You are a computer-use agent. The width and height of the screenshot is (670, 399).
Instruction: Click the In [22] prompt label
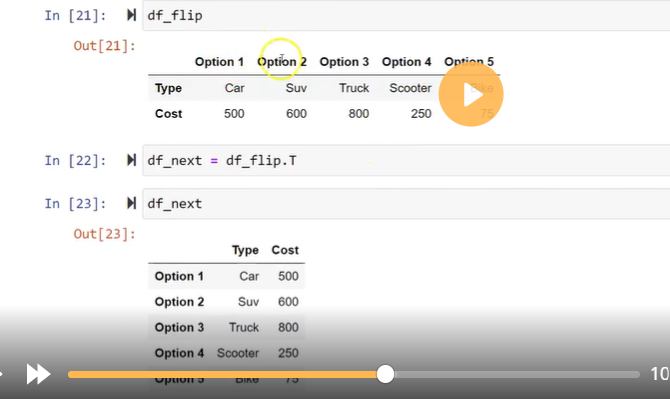click(x=75, y=161)
